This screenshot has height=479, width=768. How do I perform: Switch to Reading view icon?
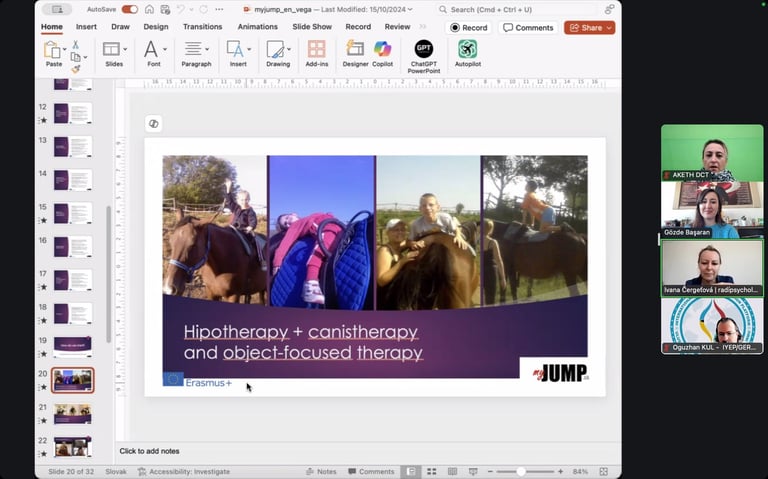(452, 471)
